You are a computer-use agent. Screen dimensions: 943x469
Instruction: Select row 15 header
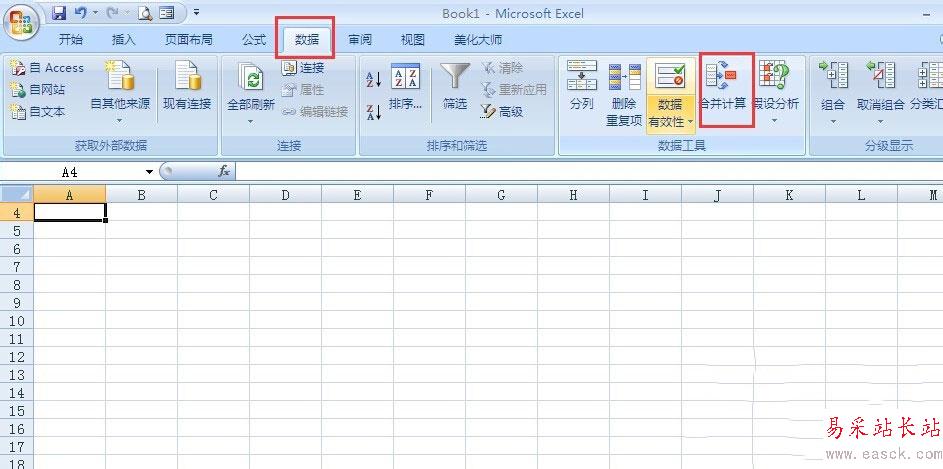[17, 411]
